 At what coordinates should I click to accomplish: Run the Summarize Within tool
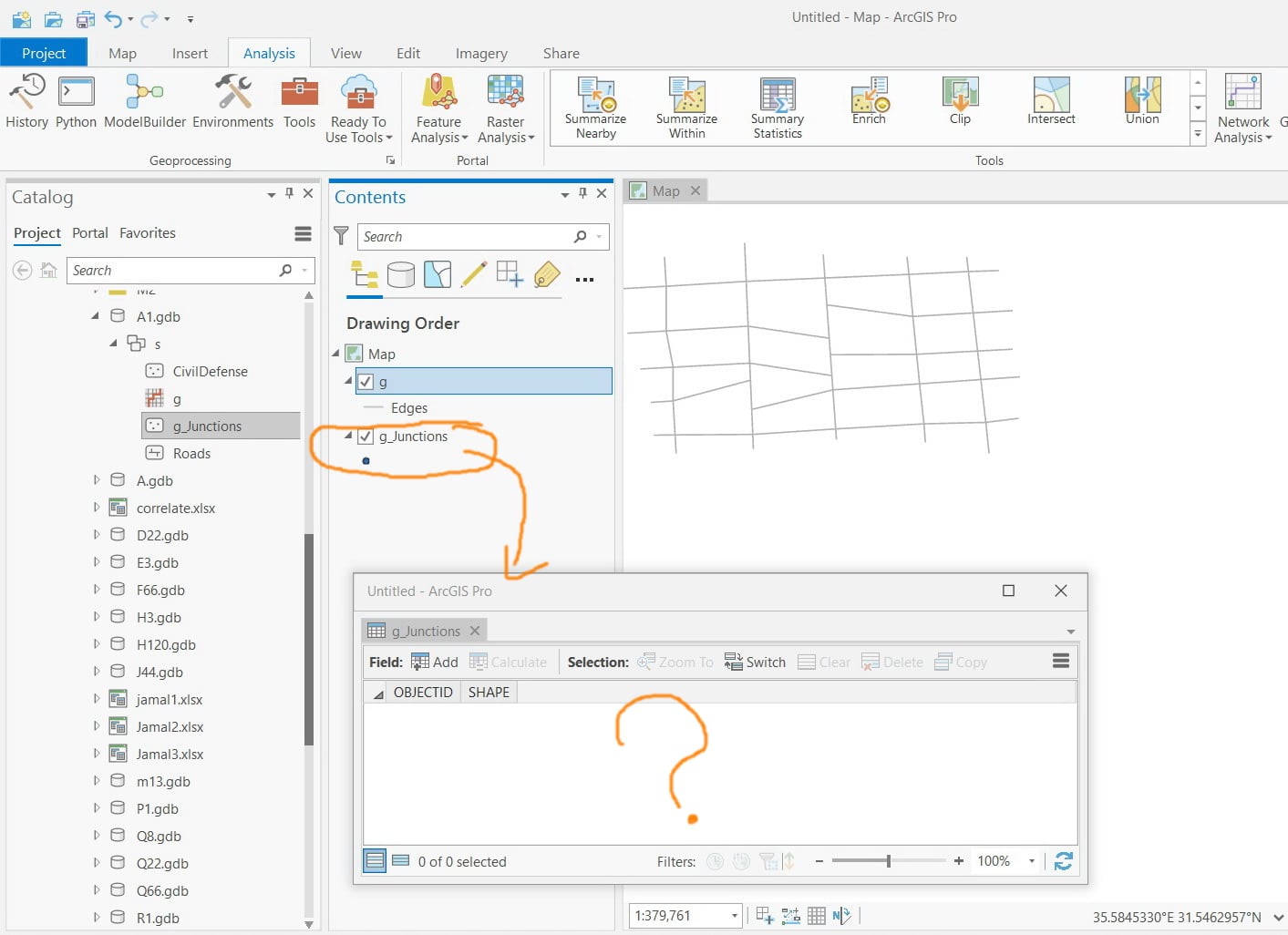(x=686, y=108)
